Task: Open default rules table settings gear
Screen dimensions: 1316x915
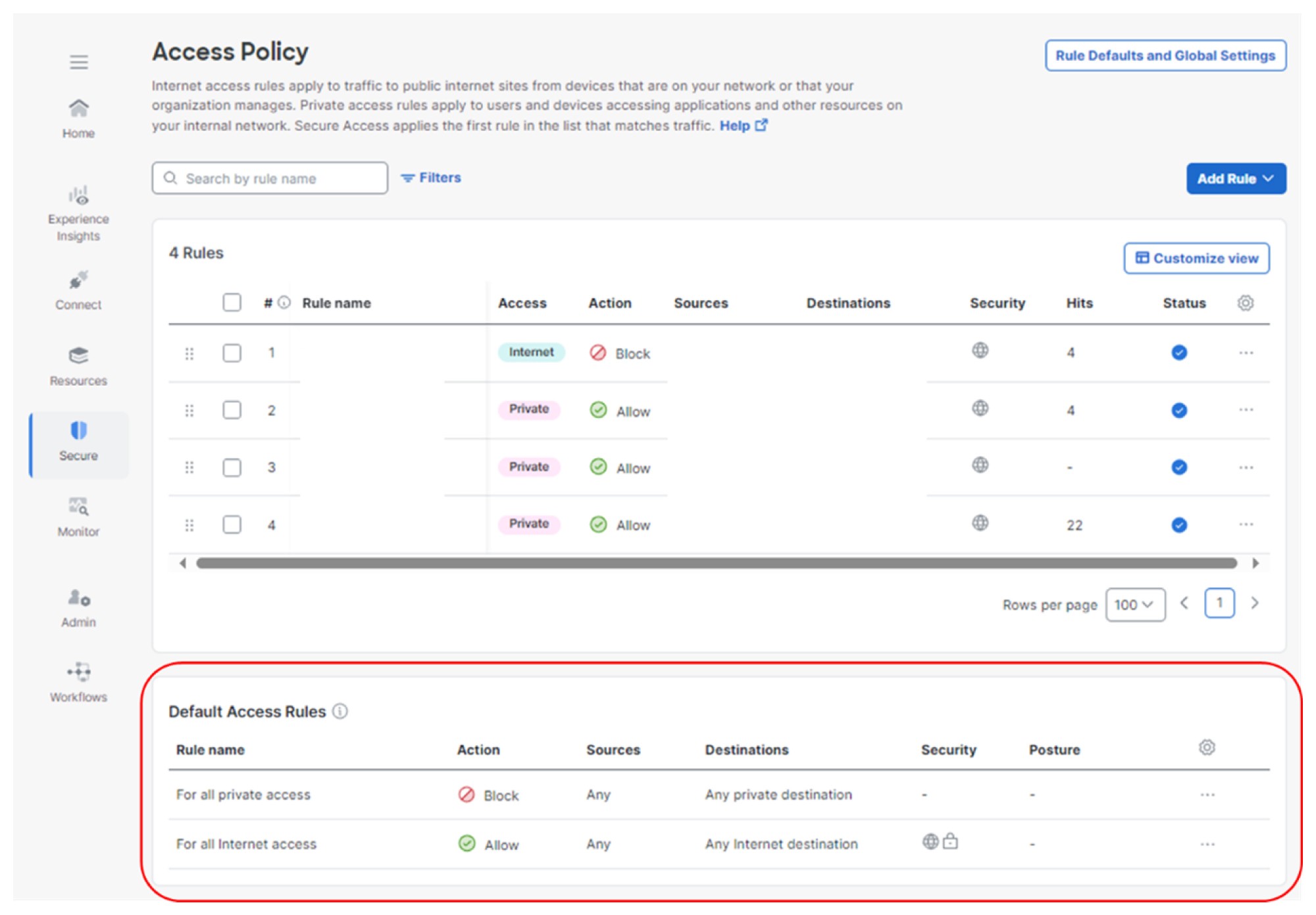Action: (x=1207, y=748)
